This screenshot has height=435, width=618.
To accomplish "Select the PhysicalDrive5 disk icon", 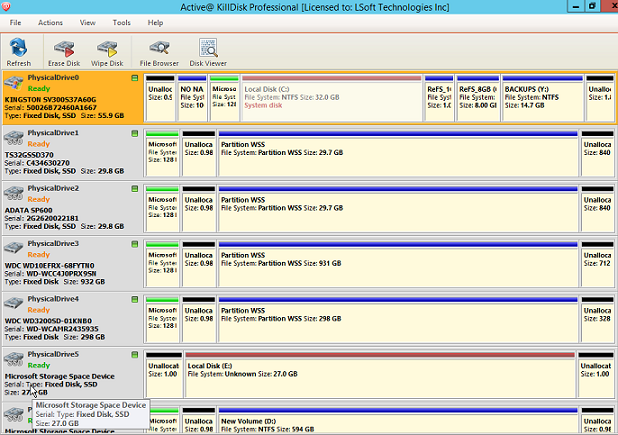I will coord(14,359).
